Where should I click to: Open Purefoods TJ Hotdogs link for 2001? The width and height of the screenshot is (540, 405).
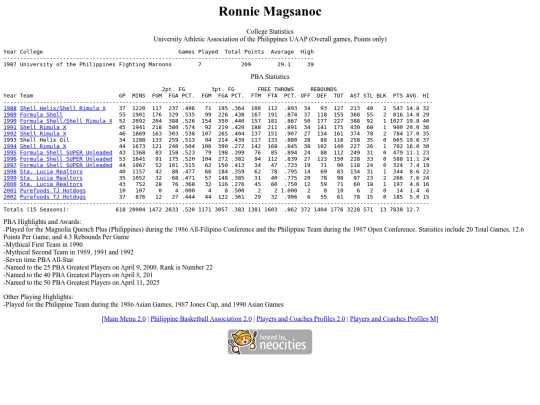point(53,190)
